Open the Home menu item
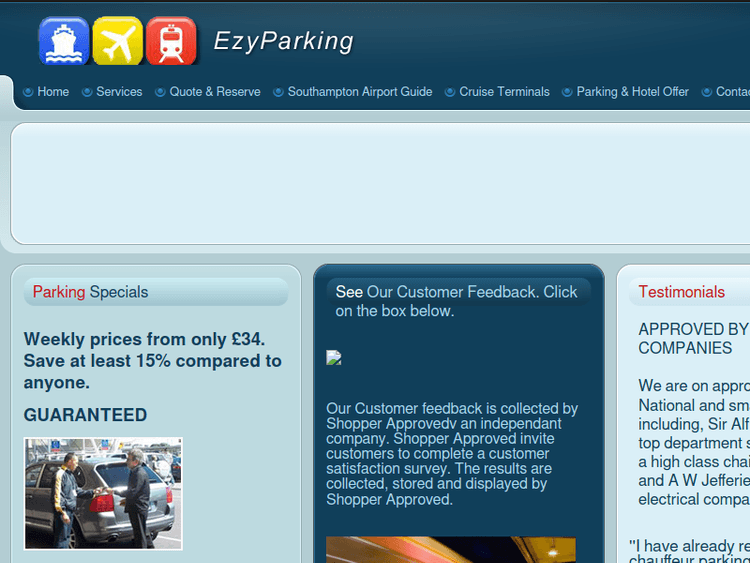 [x=53, y=91]
